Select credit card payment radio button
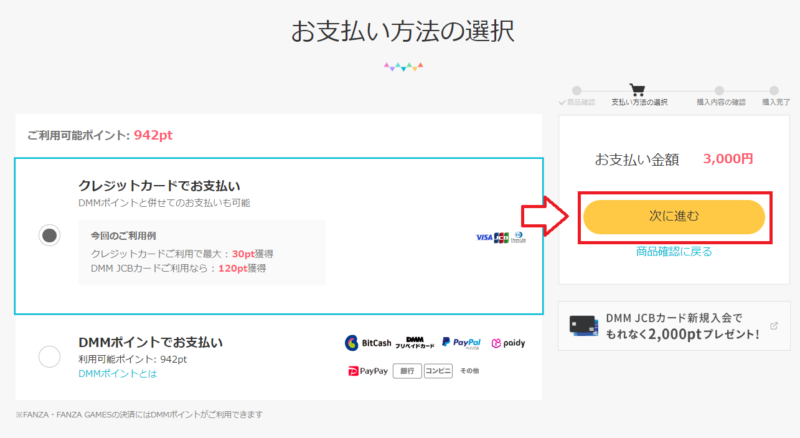Viewport: 800px width, 438px height. point(49,235)
